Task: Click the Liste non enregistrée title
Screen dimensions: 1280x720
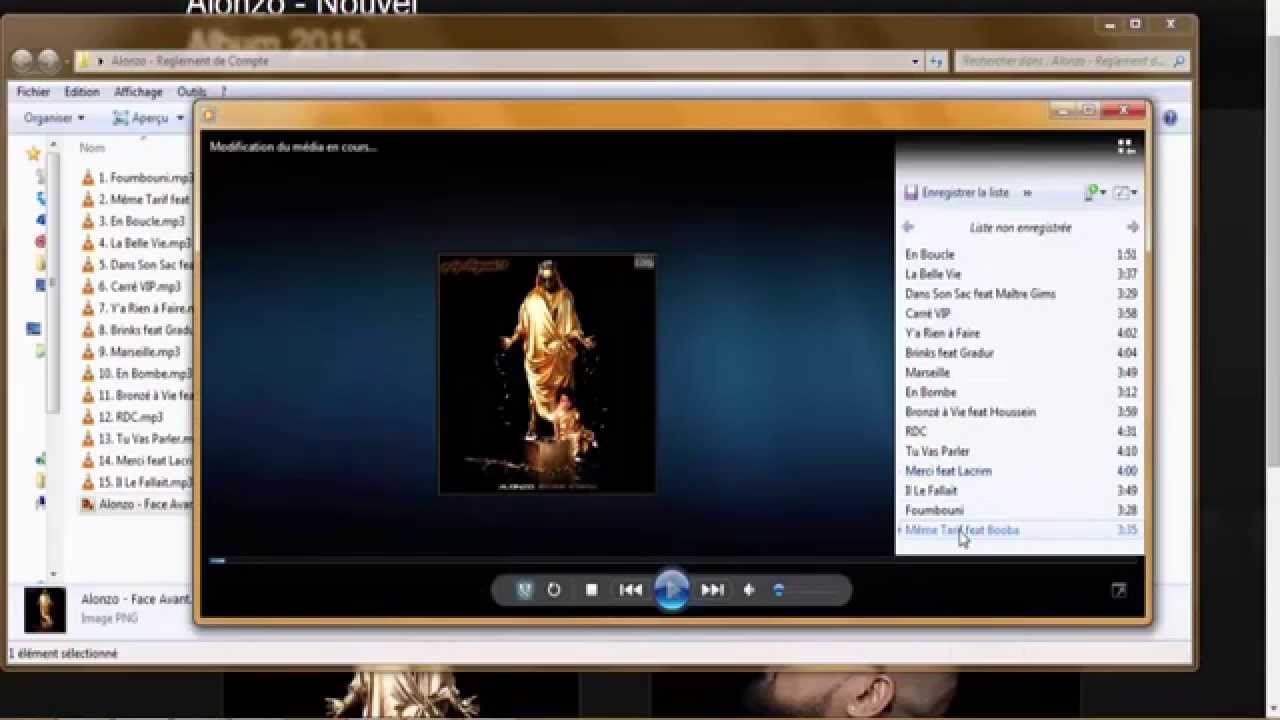Action: [x=1020, y=228]
